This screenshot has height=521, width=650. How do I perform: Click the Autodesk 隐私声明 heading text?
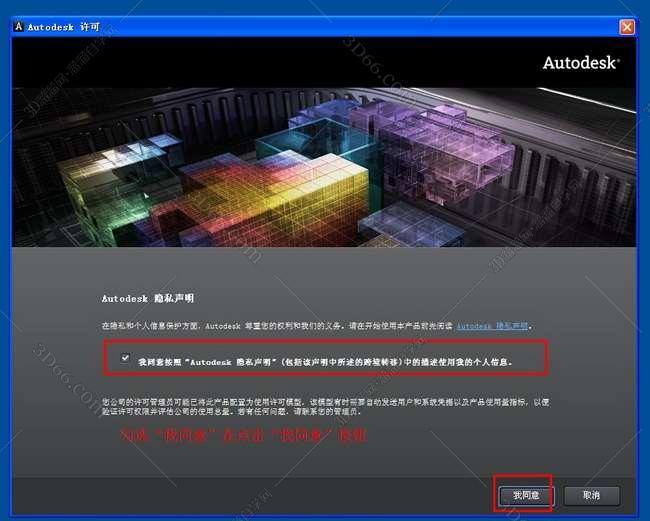point(148,298)
